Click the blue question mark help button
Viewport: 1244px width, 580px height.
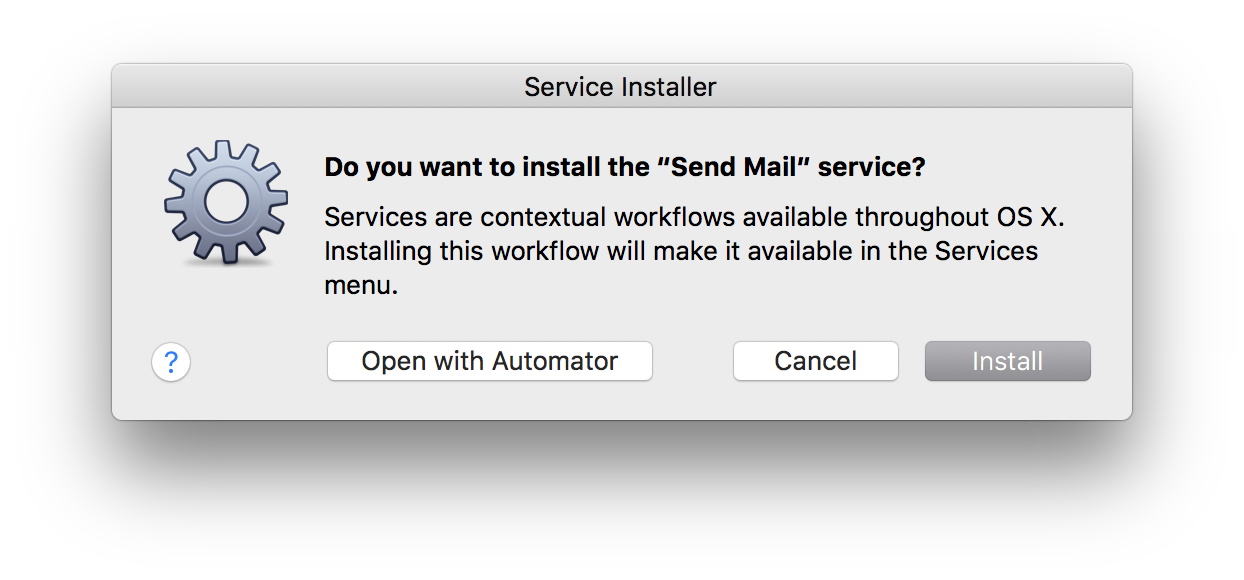pos(171,362)
